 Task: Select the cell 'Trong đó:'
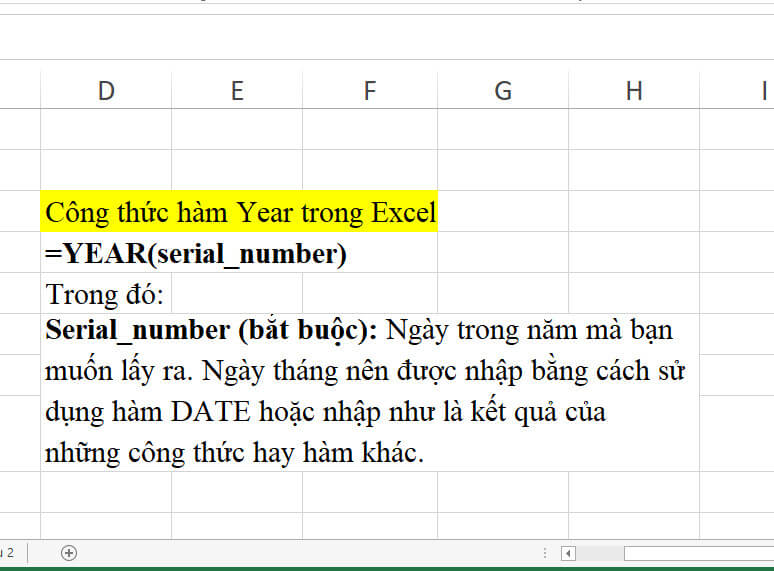pos(106,294)
